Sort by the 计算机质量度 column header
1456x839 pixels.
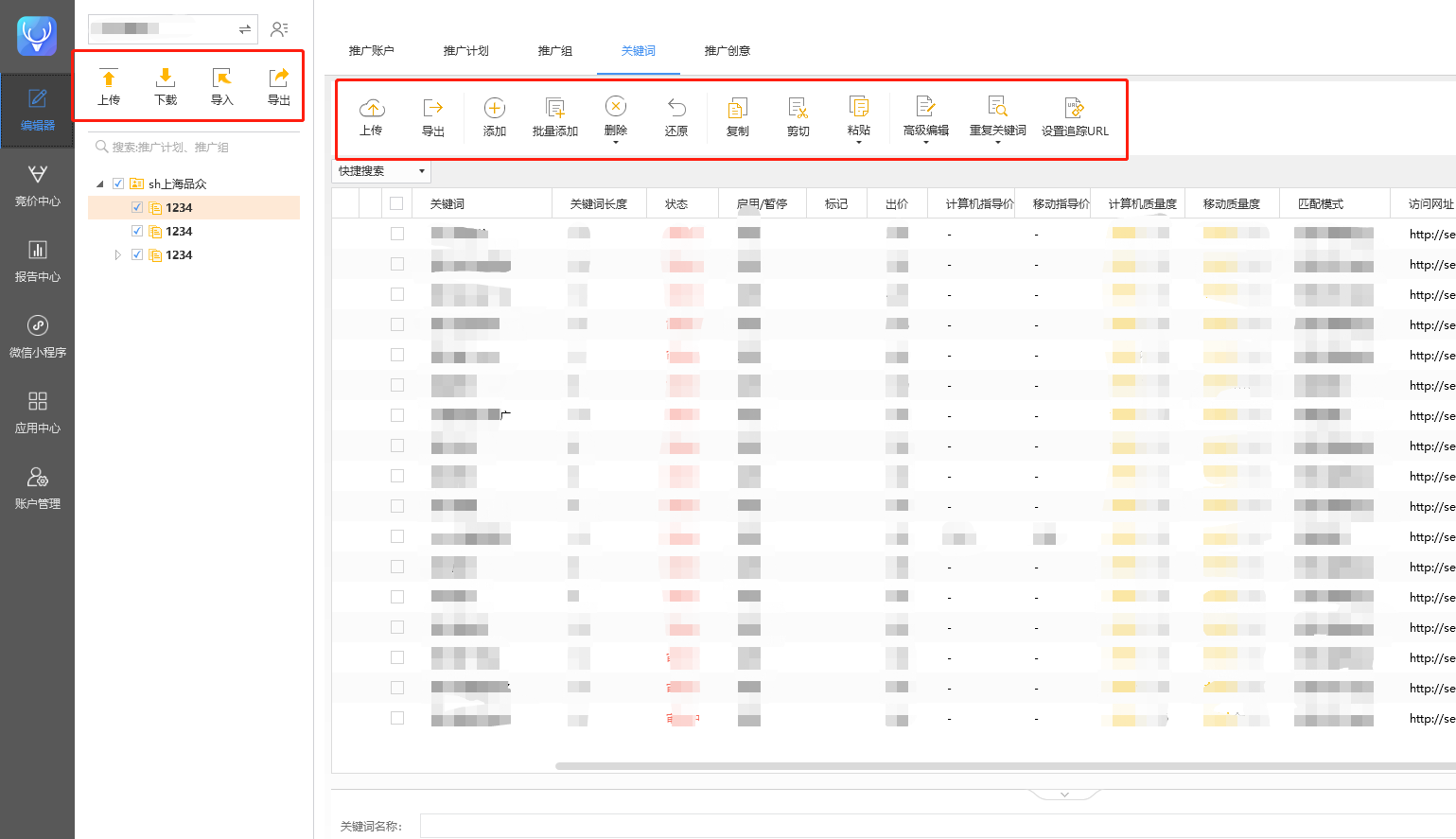point(1143,203)
